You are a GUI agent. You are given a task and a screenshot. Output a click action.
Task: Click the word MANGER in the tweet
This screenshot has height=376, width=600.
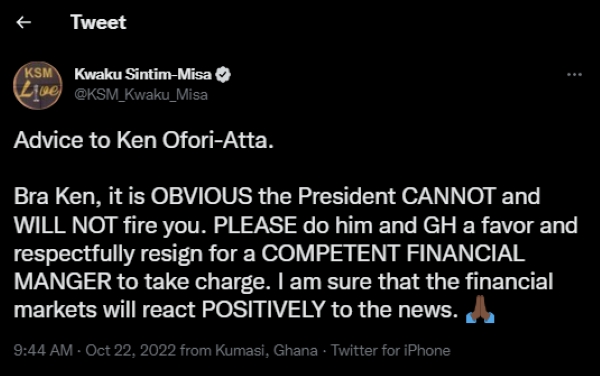pyautogui.click(x=63, y=282)
